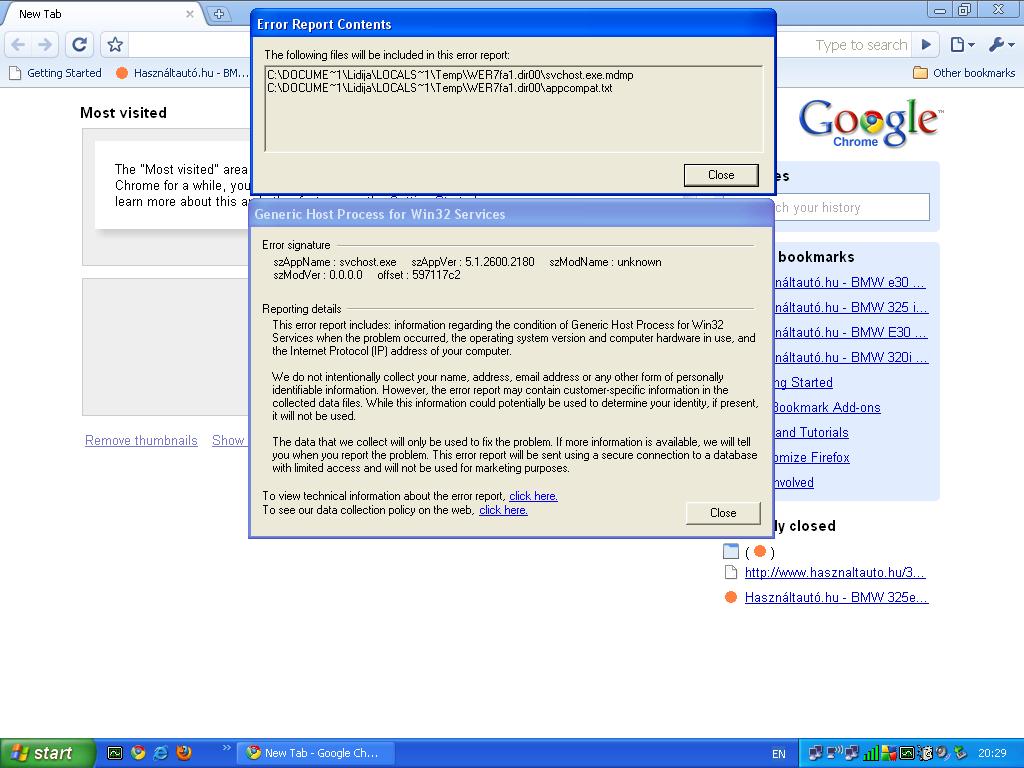This screenshot has width=1024, height=768.
Task: Switch to New Tab - Google Chrome taskbar button
Action: (x=315, y=753)
